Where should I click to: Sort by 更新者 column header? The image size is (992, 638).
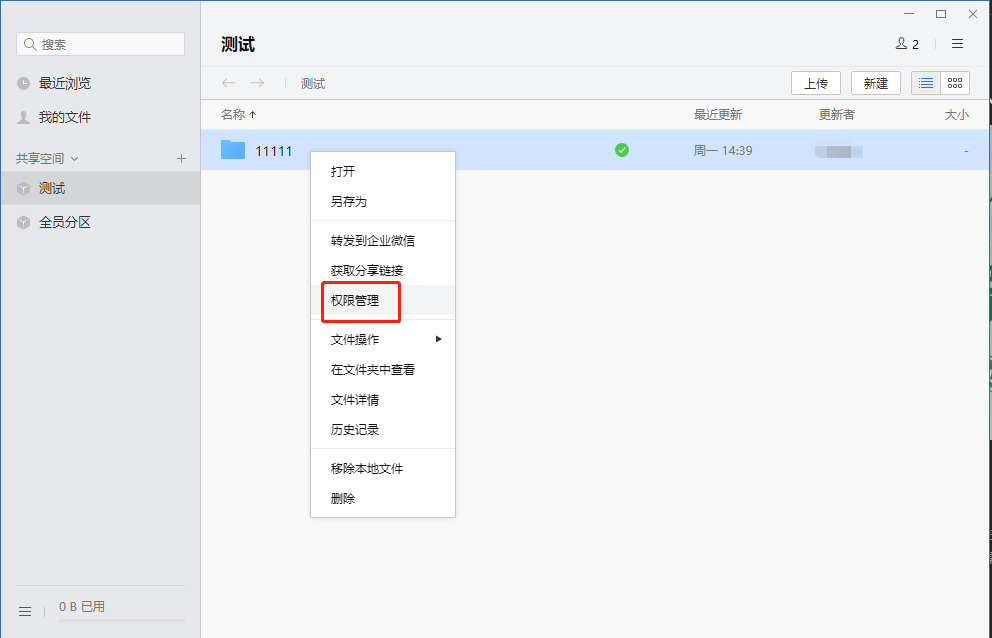pos(836,115)
